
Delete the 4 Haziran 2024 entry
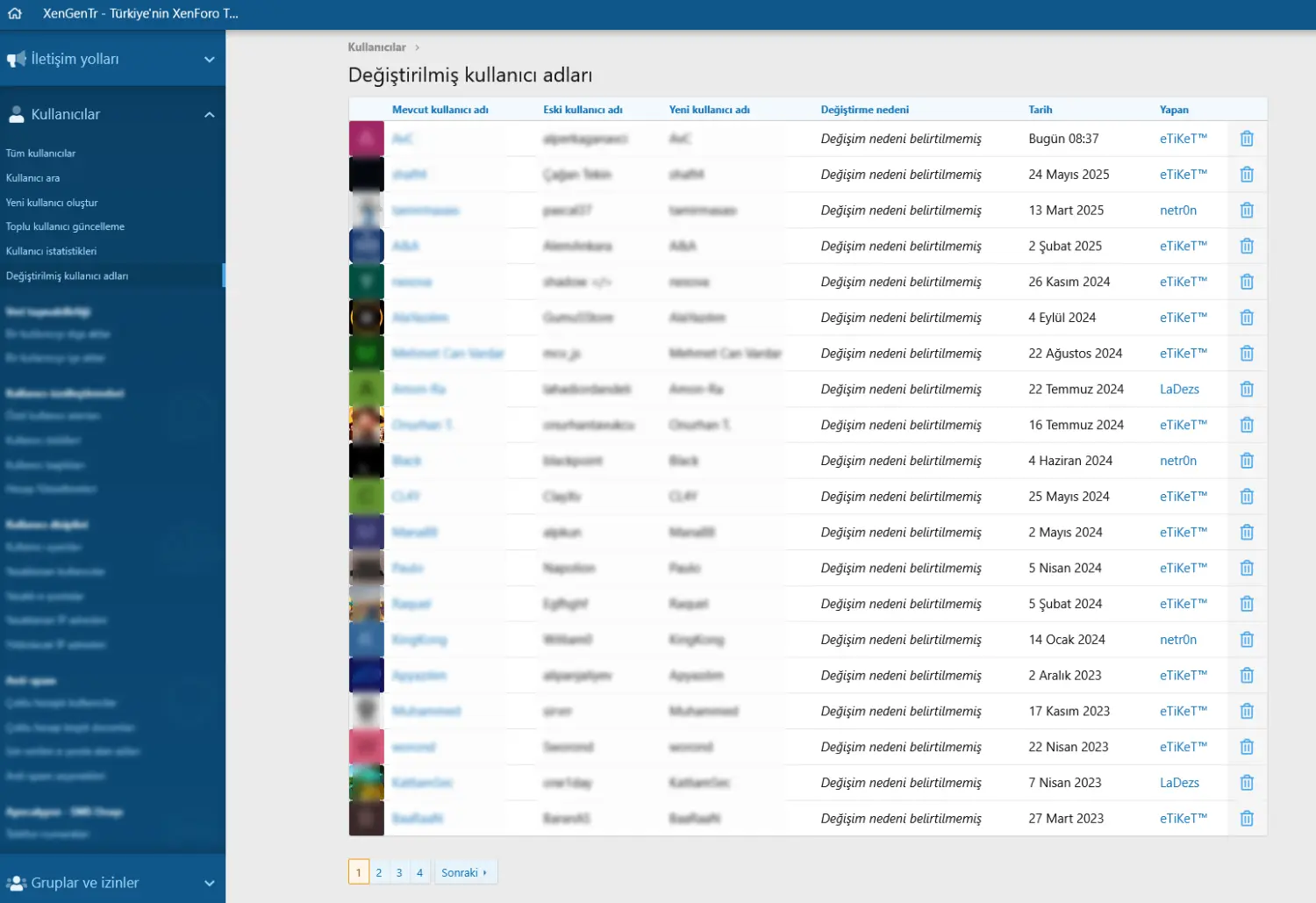click(1247, 461)
